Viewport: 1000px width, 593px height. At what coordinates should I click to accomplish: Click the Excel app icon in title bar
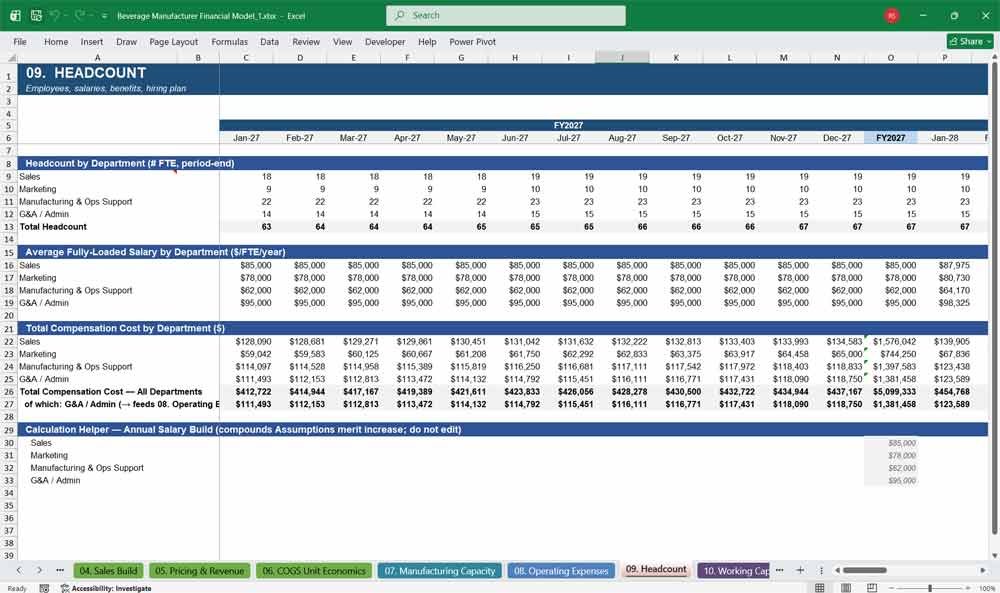click(x=15, y=15)
